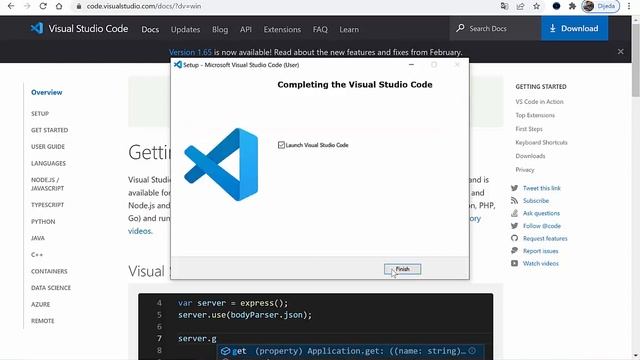Toggle Launch Visual Studio Code checkbox
Image resolution: width=640 pixels, height=360 pixels.
[281, 145]
